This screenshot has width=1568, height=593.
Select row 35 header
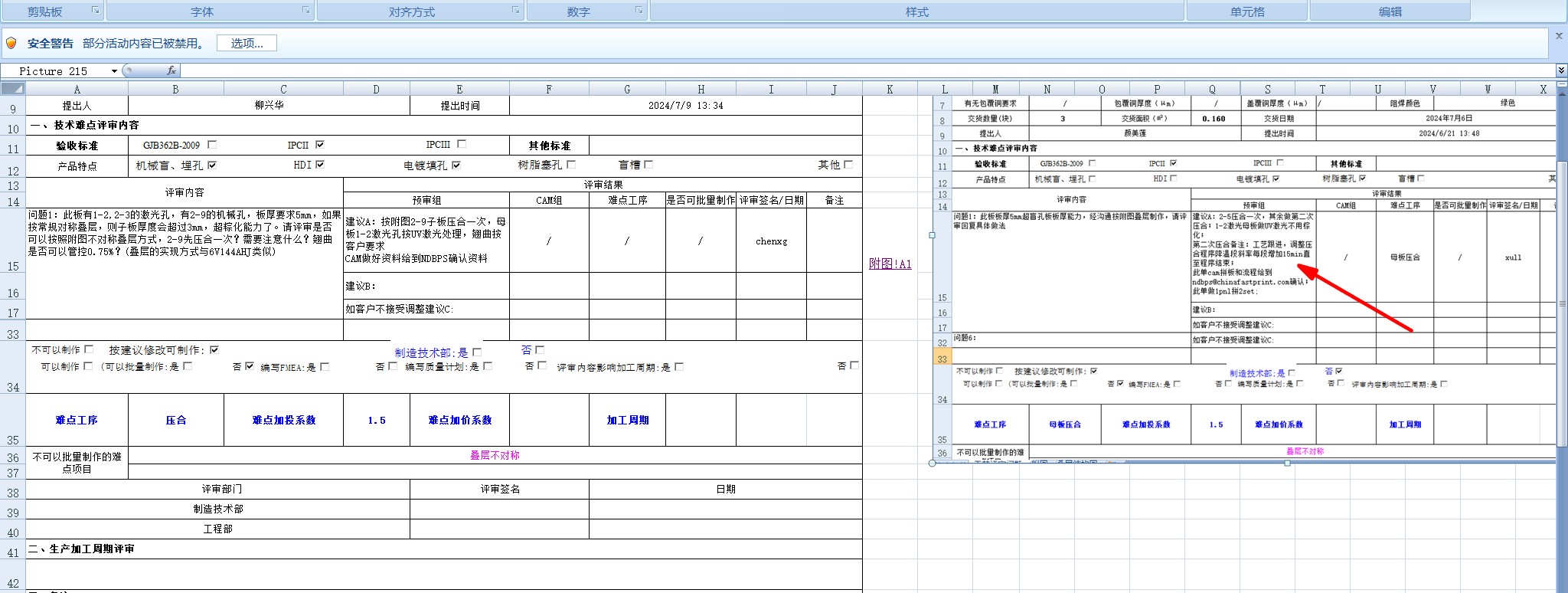(13, 420)
